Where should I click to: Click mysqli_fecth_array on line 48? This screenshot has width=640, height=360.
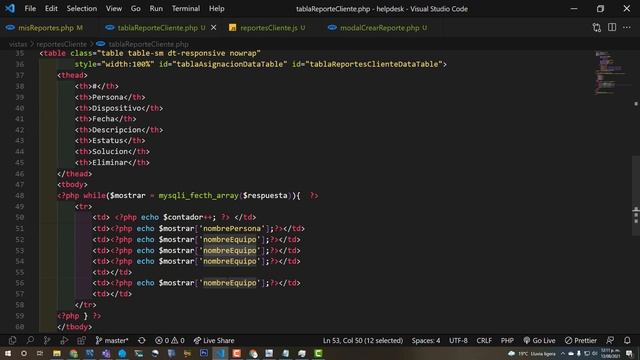coord(198,196)
